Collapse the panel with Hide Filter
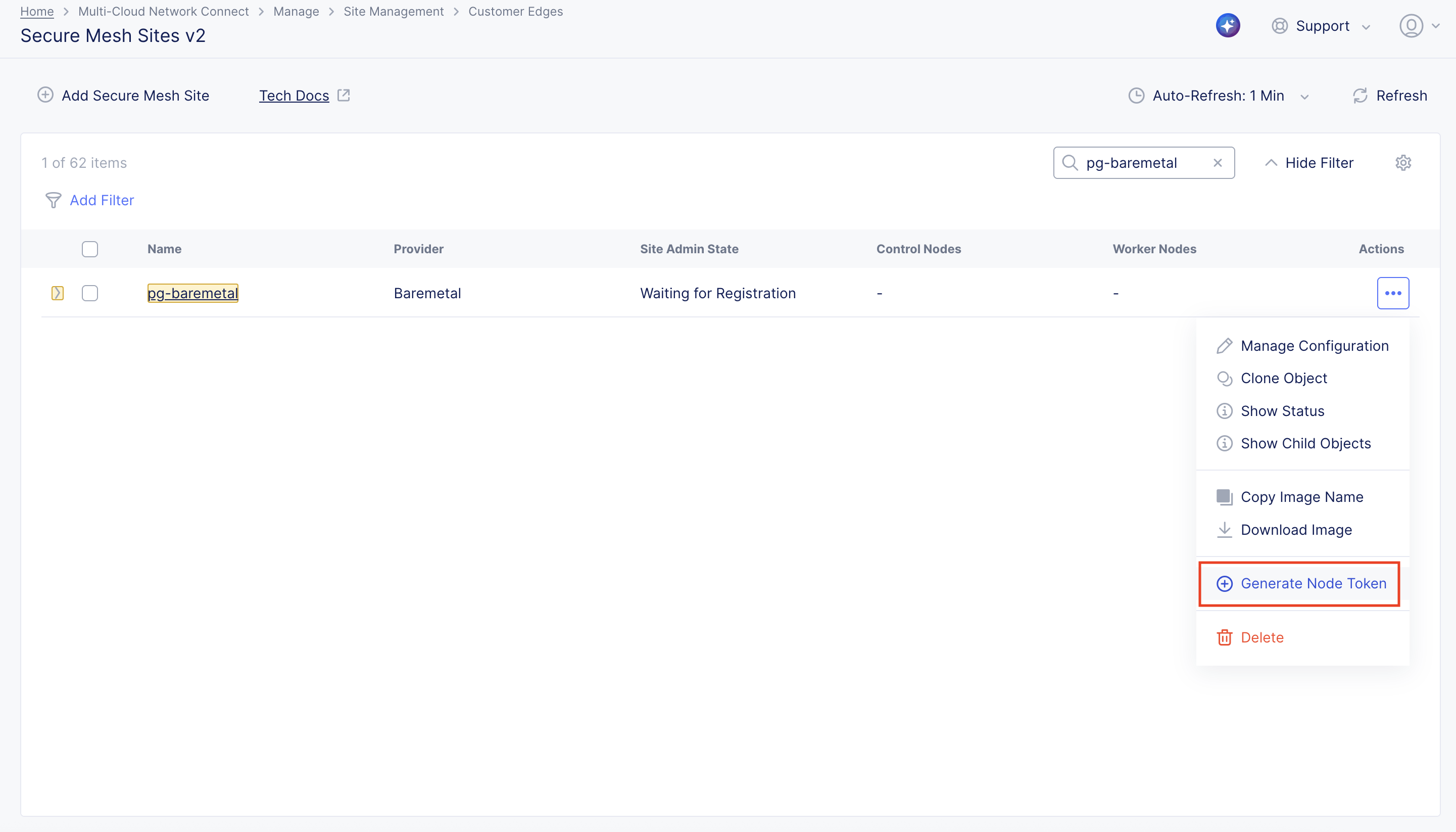 click(x=1309, y=163)
